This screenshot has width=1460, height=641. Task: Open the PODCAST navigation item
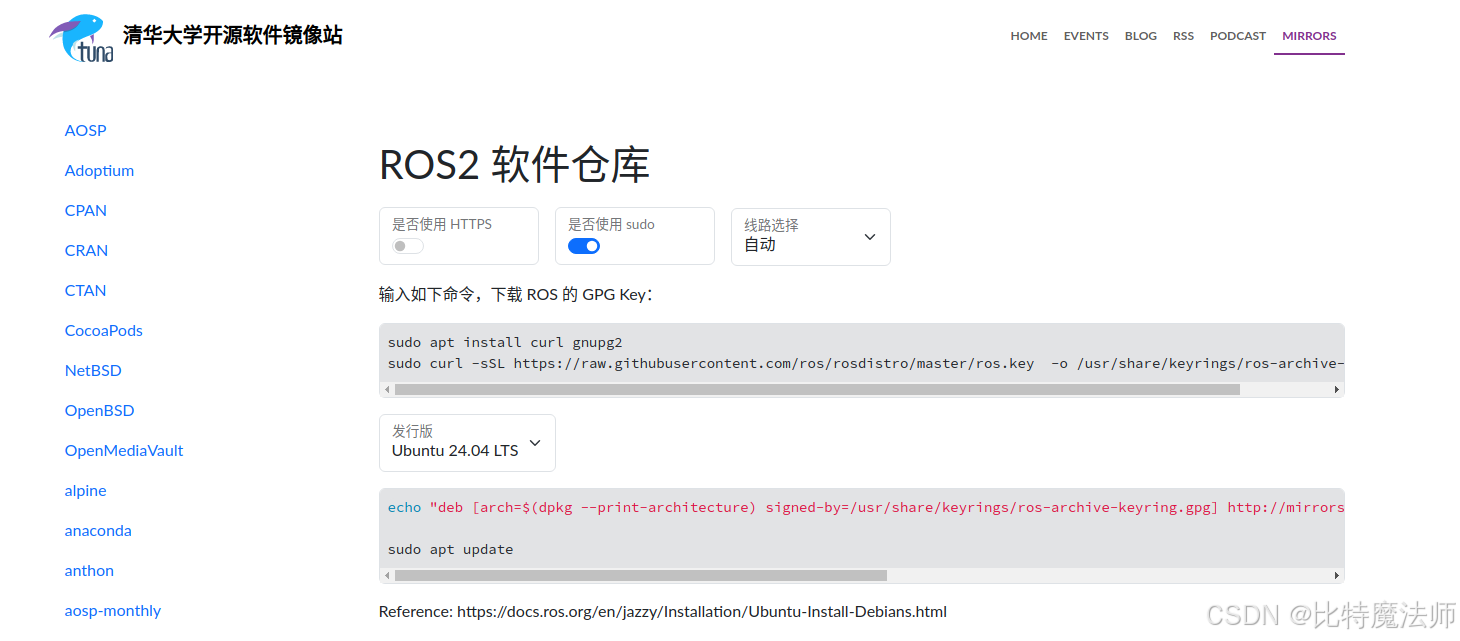coord(1238,36)
